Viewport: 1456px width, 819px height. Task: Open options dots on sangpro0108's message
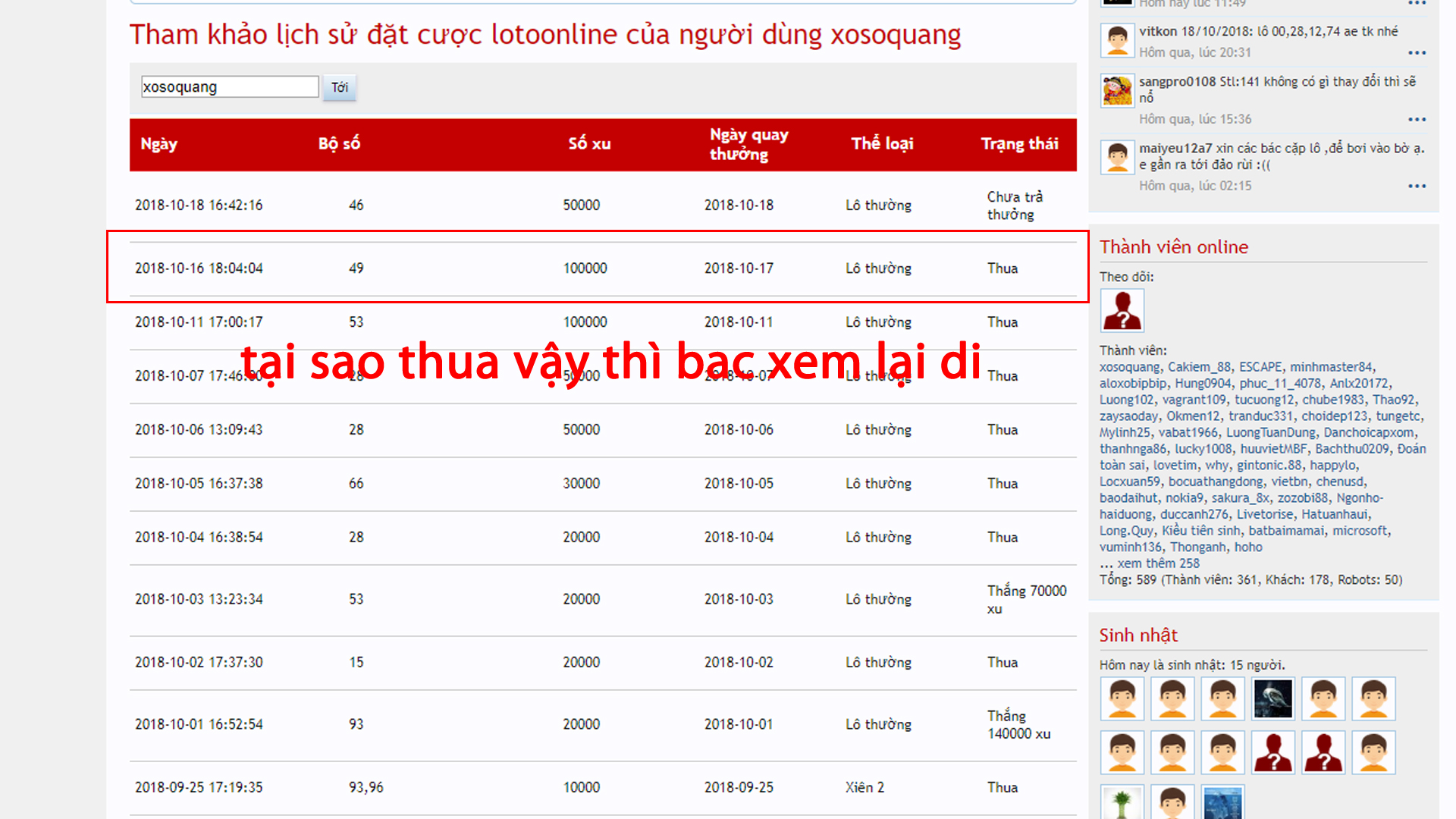pyautogui.click(x=1417, y=120)
